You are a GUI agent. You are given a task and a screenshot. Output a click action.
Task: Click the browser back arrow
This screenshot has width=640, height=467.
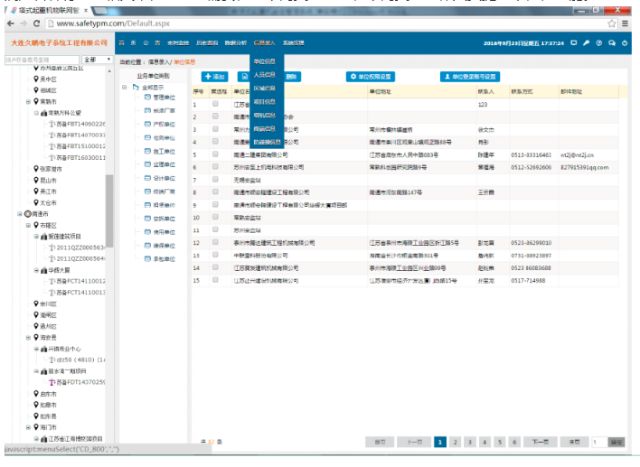(8, 21)
